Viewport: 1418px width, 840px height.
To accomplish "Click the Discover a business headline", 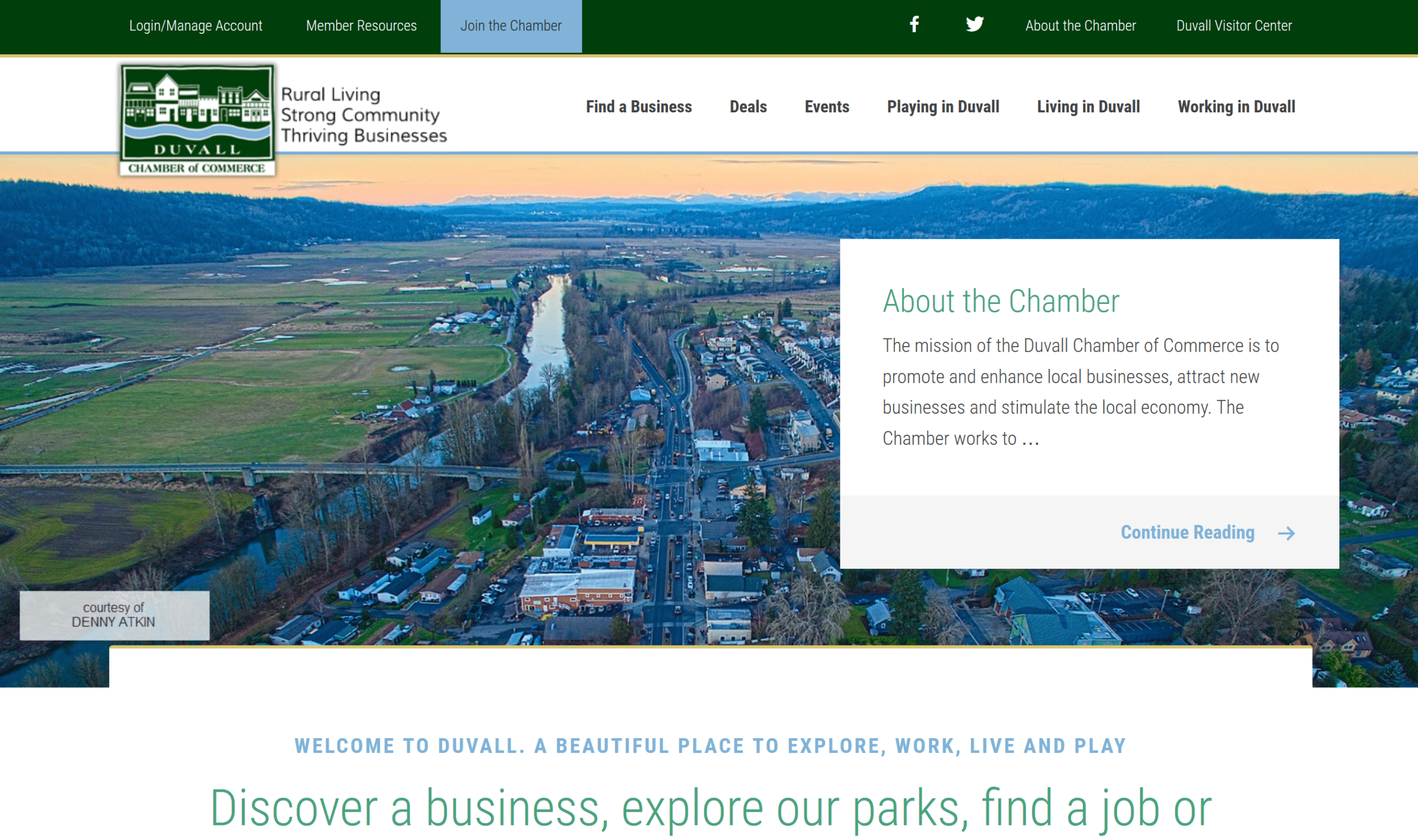I will 711,809.
